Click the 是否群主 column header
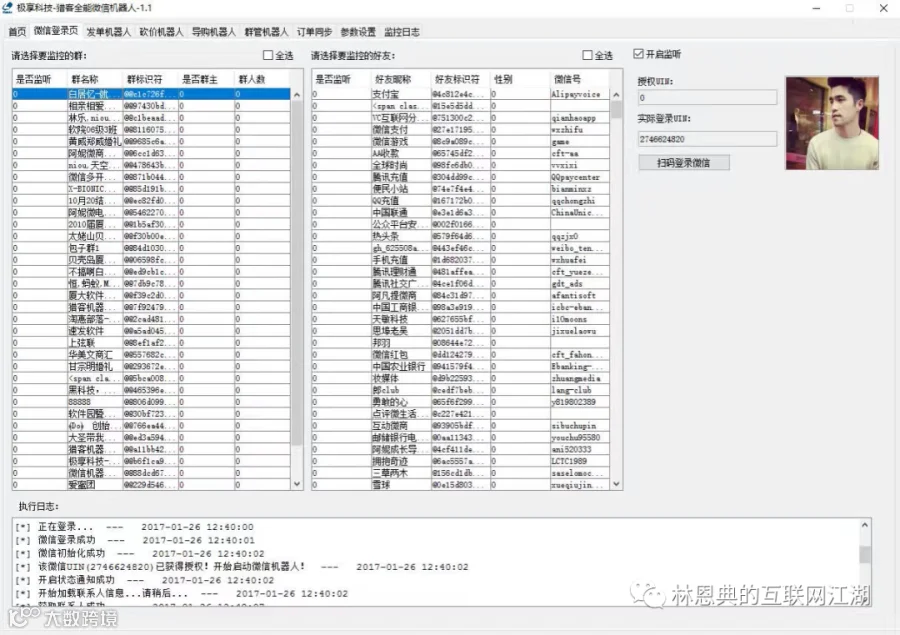This screenshot has height=635, width=900. (x=205, y=79)
